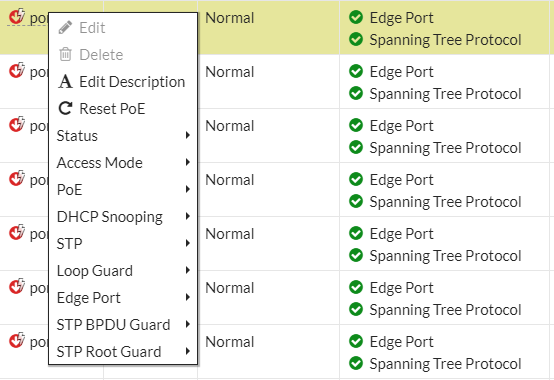Click the circular arrow Reset PoE icon
The image size is (554, 380).
65,108
